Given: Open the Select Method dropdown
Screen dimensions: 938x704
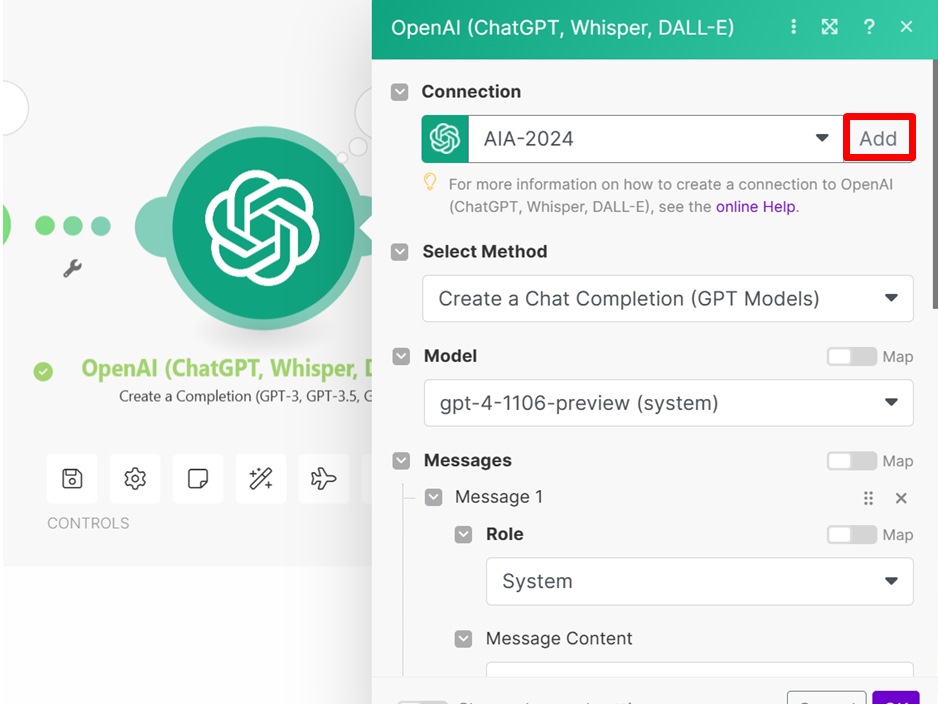Looking at the screenshot, I should (x=667, y=299).
